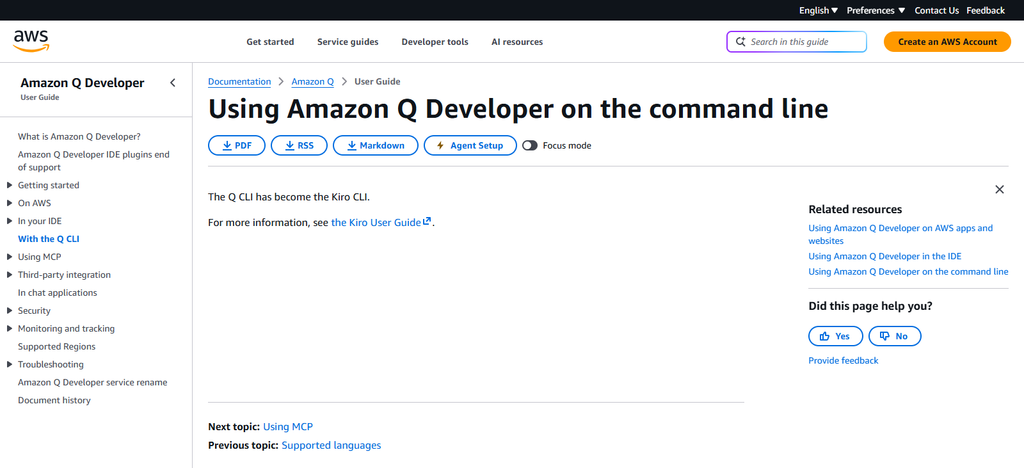Click Provide feedback link
Image resolution: width=1024 pixels, height=468 pixels.
[843, 360]
